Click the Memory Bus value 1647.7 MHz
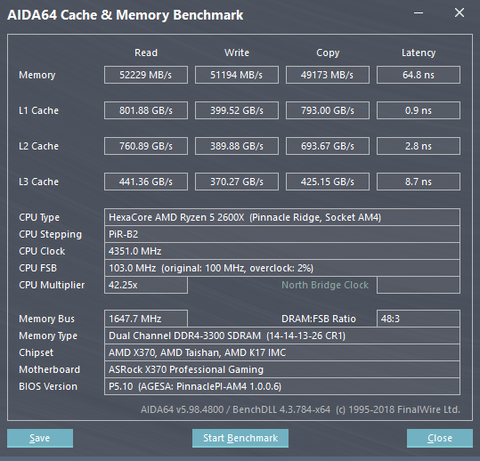The height and width of the screenshot is (461, 480). 146,319
